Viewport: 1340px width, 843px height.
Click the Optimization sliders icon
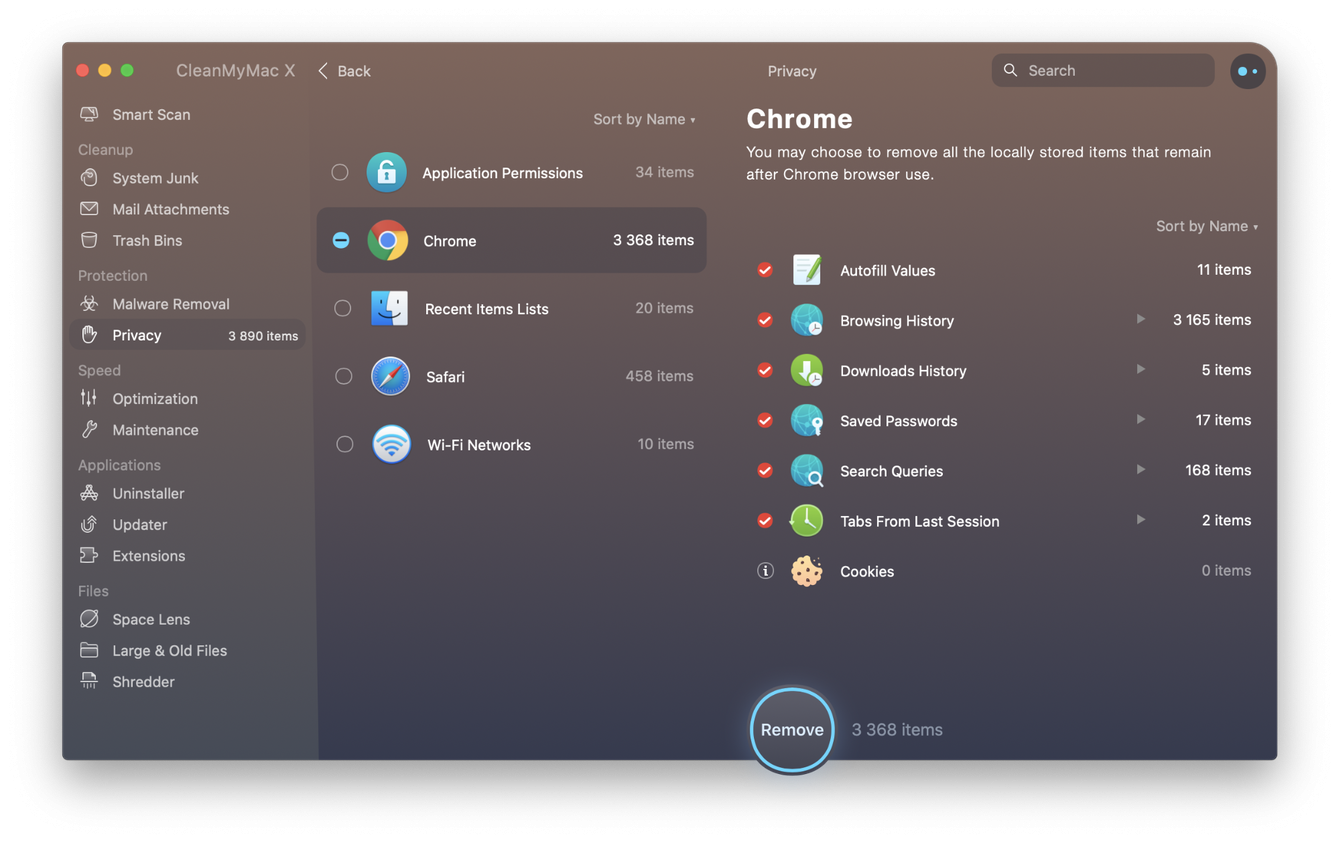pyautogui.click(x=89, y=398)
